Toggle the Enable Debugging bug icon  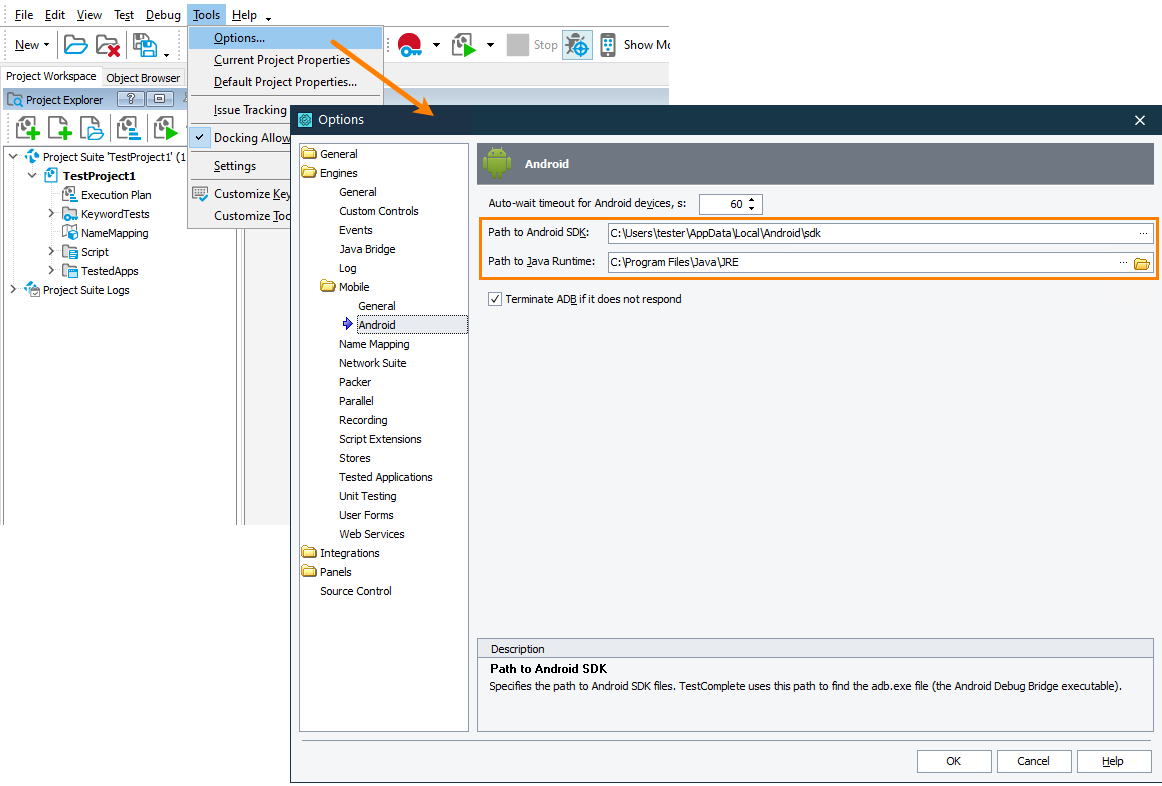tap(577, 45)
